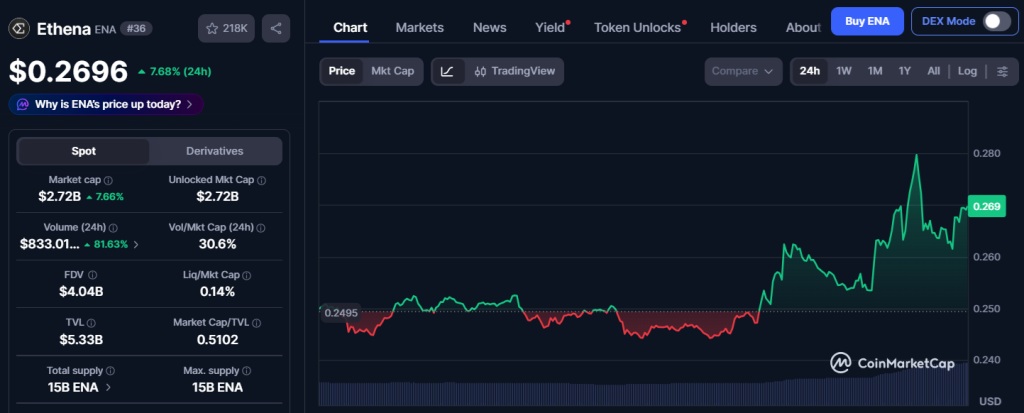Add Ethena to watchlist star 218K

click(226, 29)
